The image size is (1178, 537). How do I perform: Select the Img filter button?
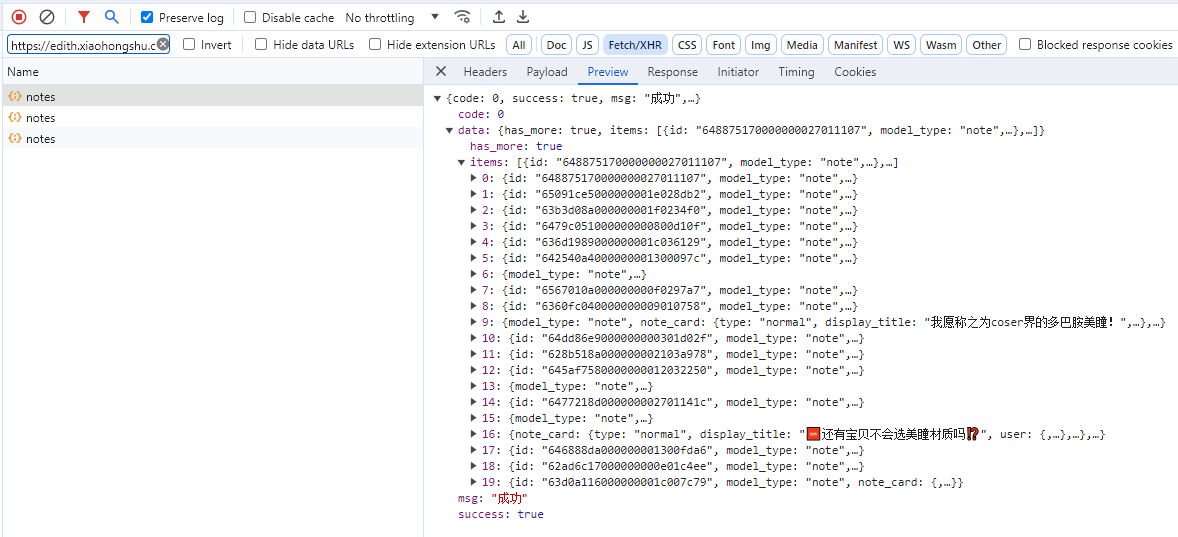coord(761,45)
